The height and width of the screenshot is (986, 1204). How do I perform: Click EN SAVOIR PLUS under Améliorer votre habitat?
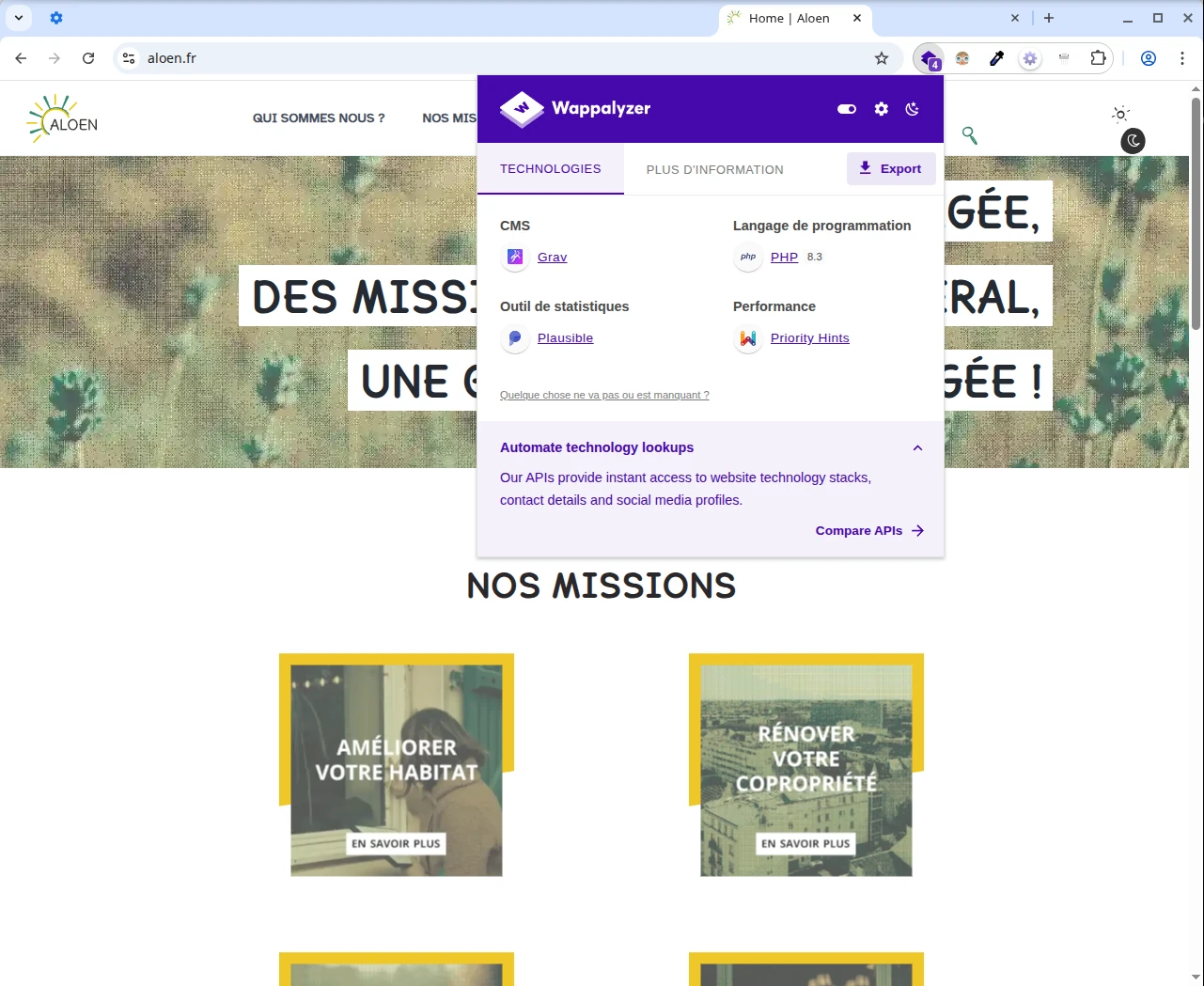click(x=396, y=844)
